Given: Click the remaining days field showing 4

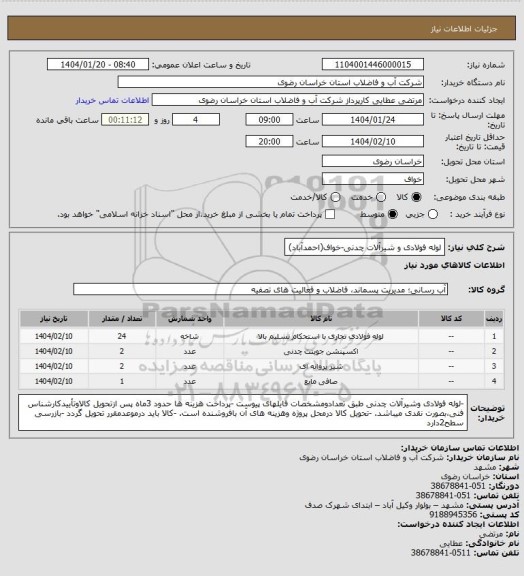Looking at the screenshot, I should point(196,120).
